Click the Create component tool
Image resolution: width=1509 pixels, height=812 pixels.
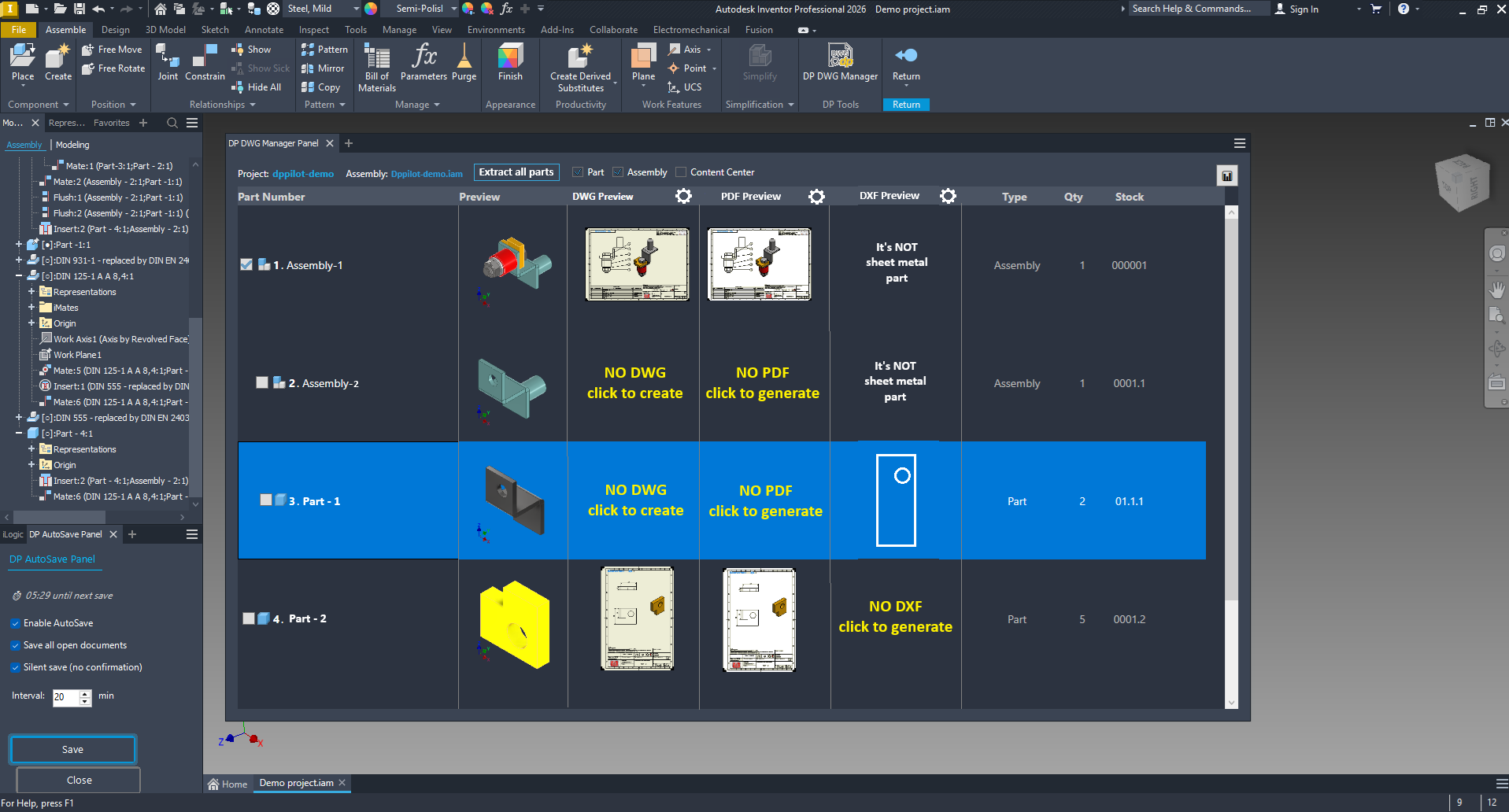pyautogui.click(x=58, y=62)
